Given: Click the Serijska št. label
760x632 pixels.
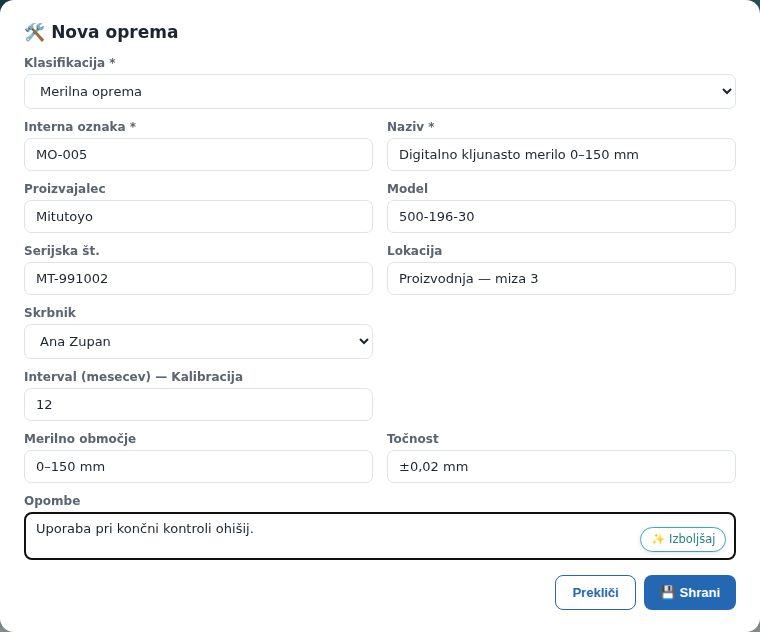Looking at the screenshot, I should [62, 251].
